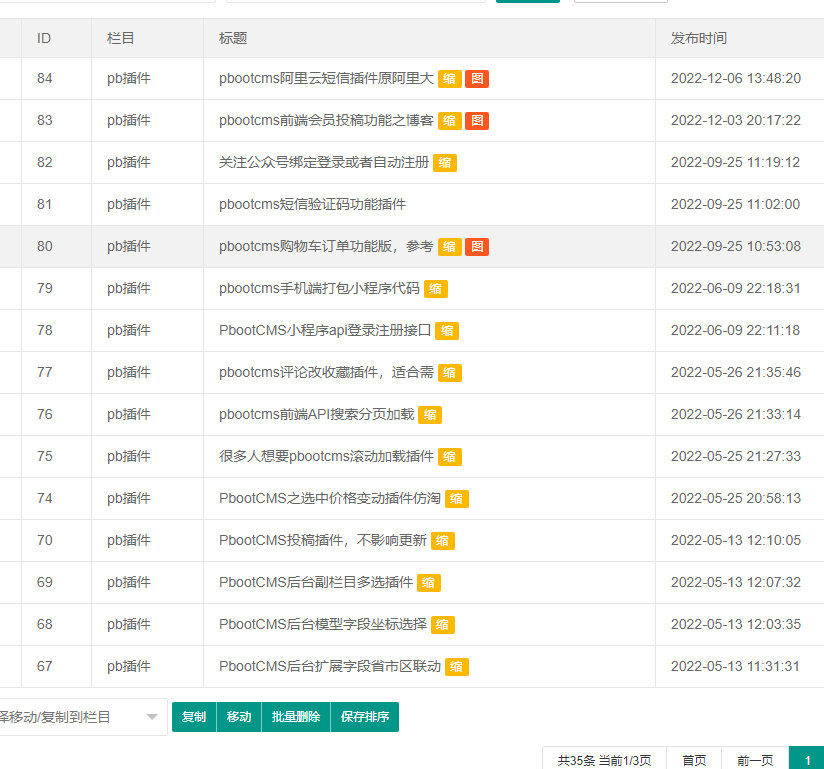This screenshot has height=769, width=824.
Task: Click the red 图 badge on article 83
Action: click(477, 121)
